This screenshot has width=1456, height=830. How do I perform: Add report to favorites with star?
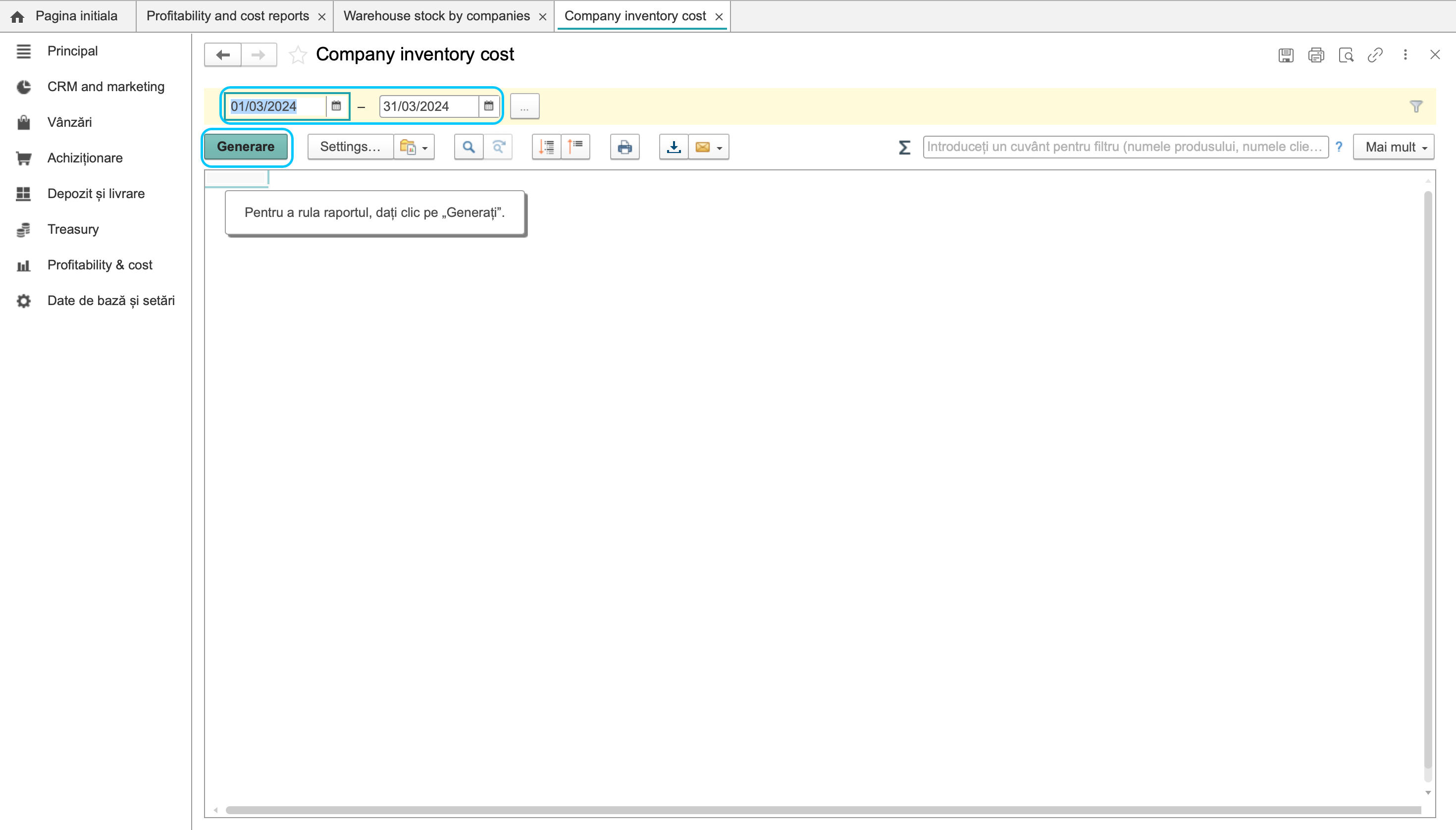coord(298,55)
